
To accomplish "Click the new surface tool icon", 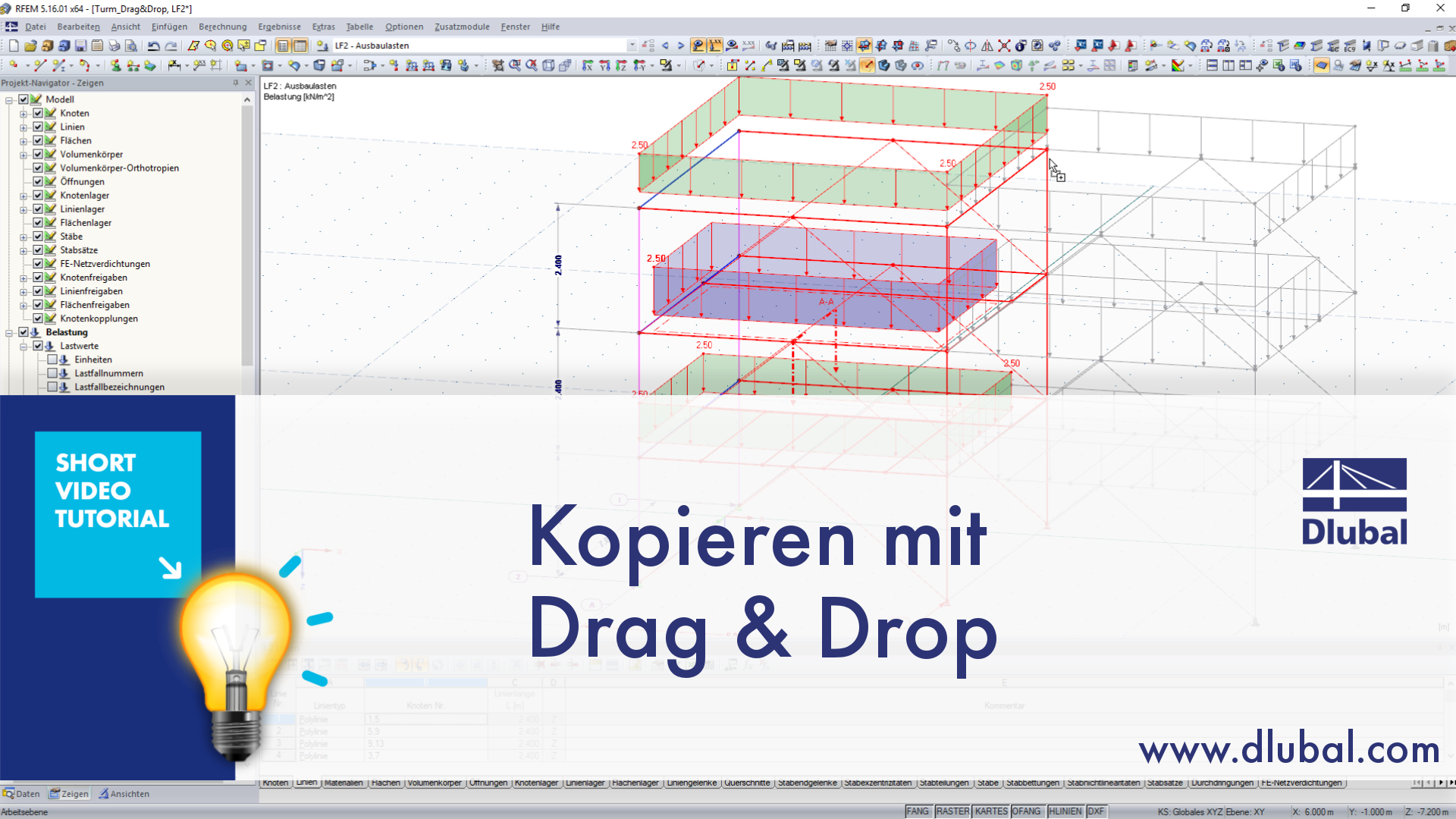I will pos(241,65).
